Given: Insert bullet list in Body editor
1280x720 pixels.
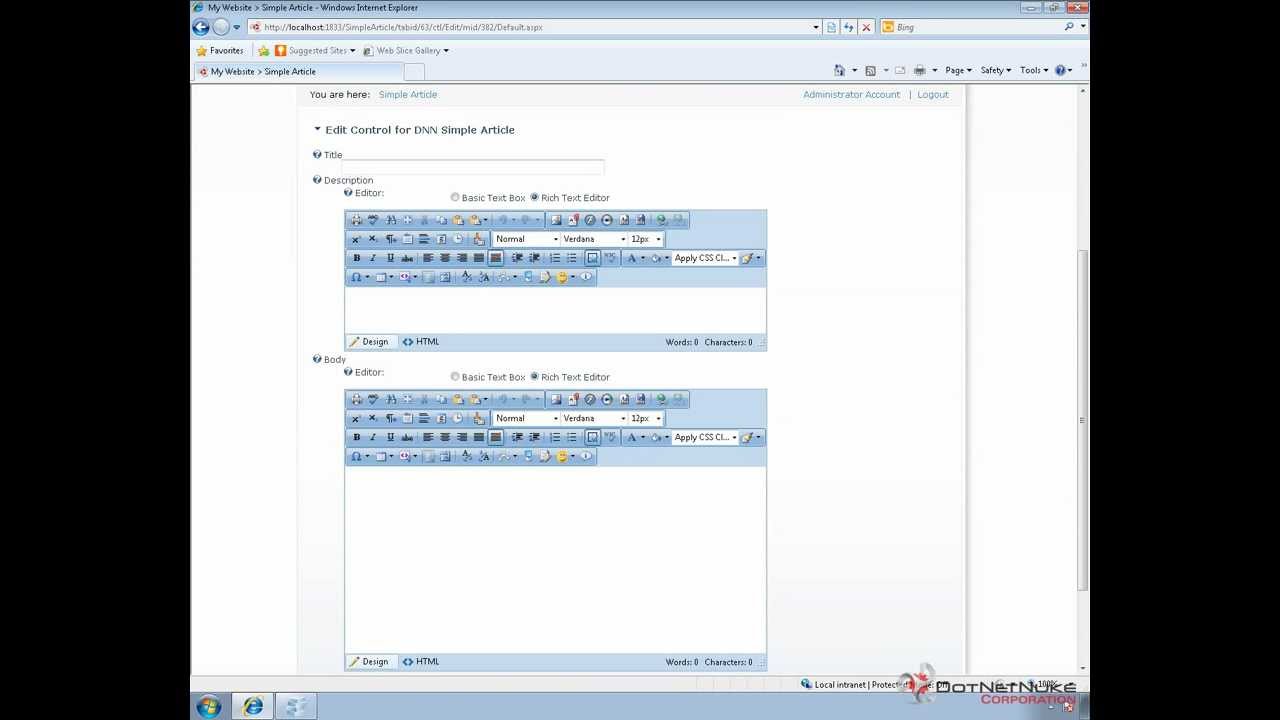Looking at the screenshot, I should pyautogui.click(x=571, y=437).
